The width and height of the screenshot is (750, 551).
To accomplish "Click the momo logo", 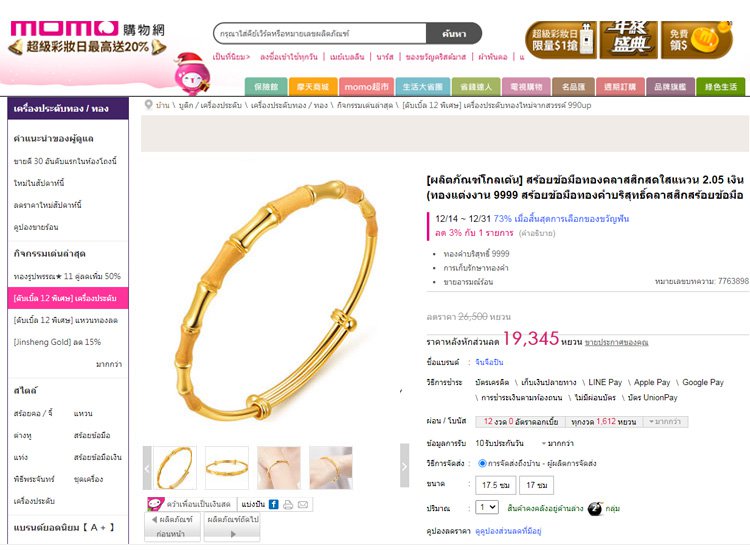I will point(64,28).
